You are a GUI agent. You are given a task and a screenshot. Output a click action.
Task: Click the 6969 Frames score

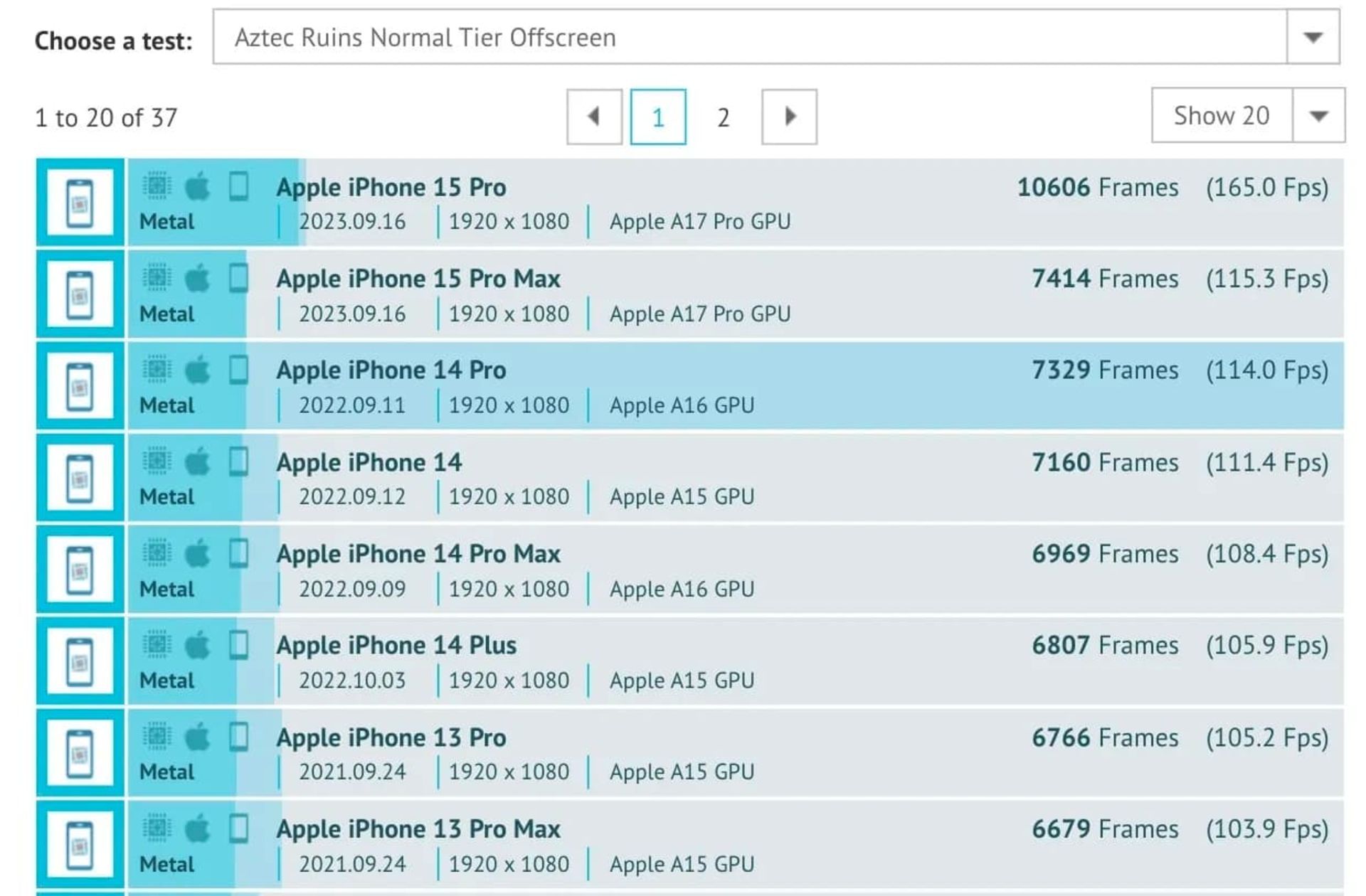1106,555
